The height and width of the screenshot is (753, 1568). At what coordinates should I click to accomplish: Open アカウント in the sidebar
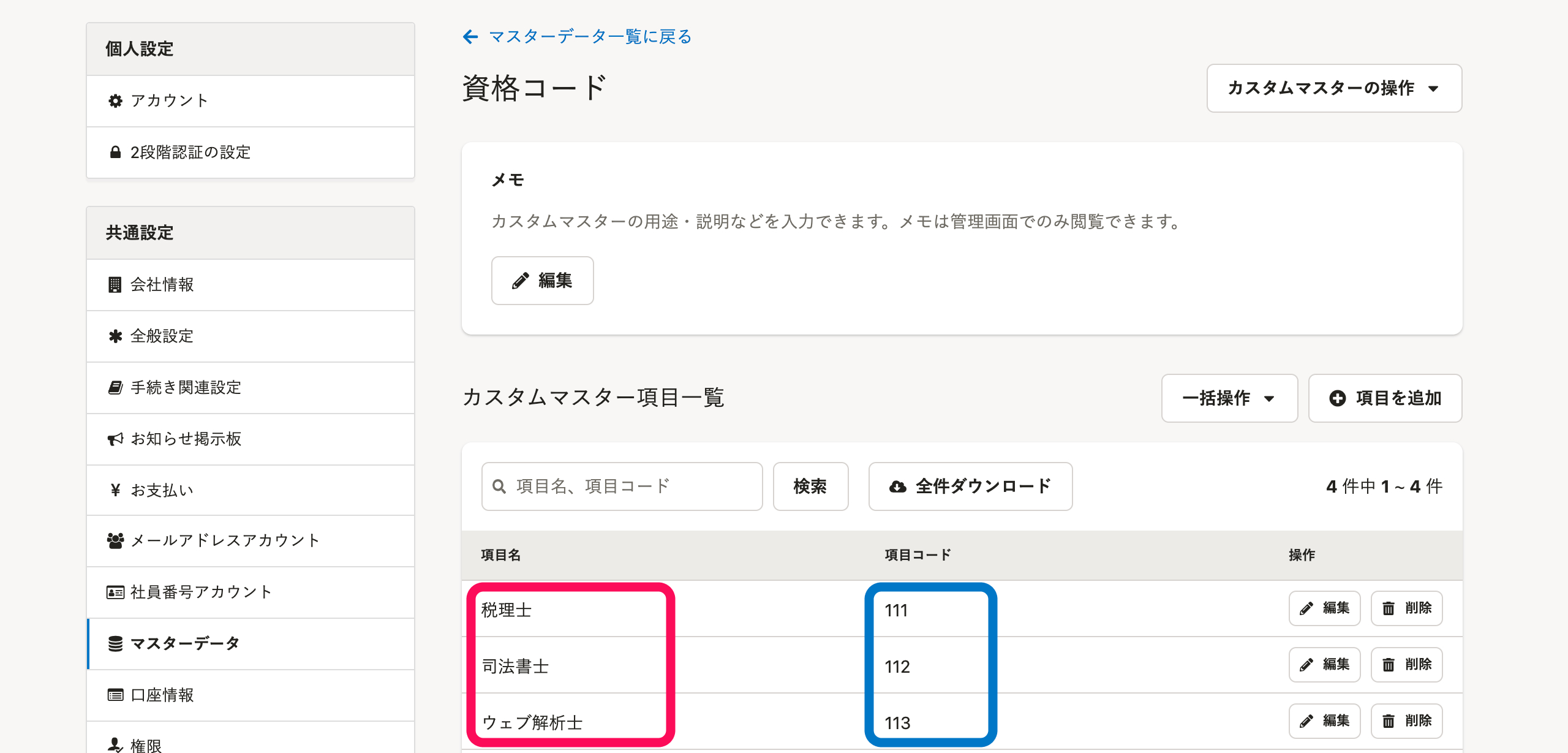[251, 100]
